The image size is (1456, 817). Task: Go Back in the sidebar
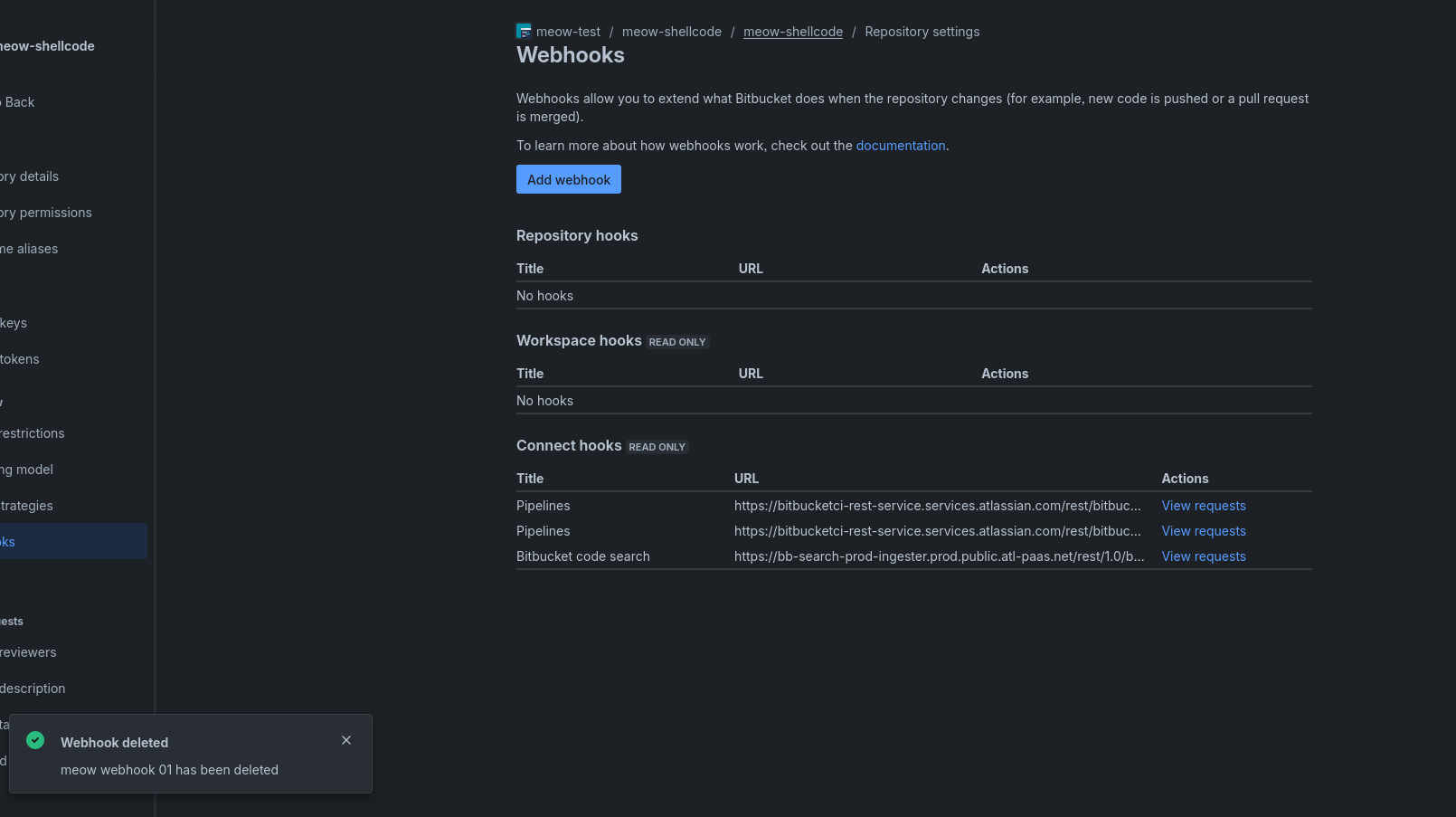(18, 102)
